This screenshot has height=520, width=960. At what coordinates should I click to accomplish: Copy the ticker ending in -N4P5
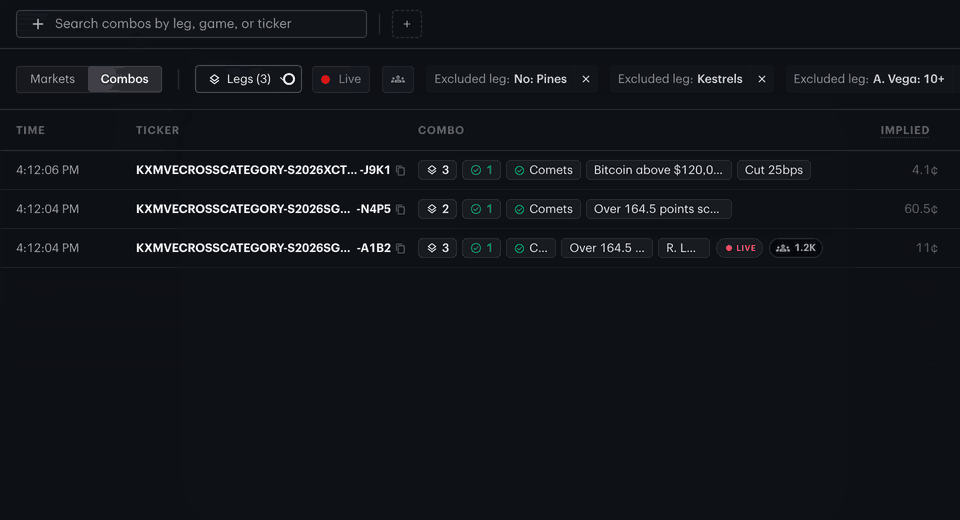click(x=400, y=209)
